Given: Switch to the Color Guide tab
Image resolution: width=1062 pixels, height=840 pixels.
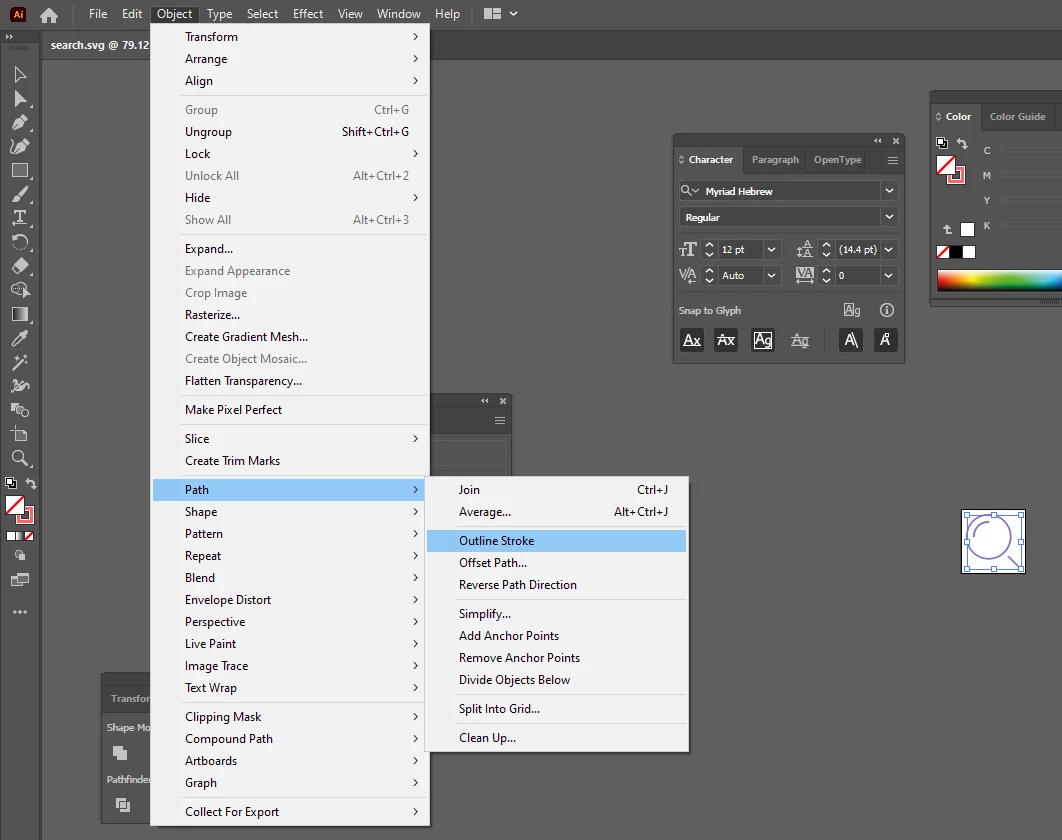Looking at the screenshot, I should tap(1017, 117).
